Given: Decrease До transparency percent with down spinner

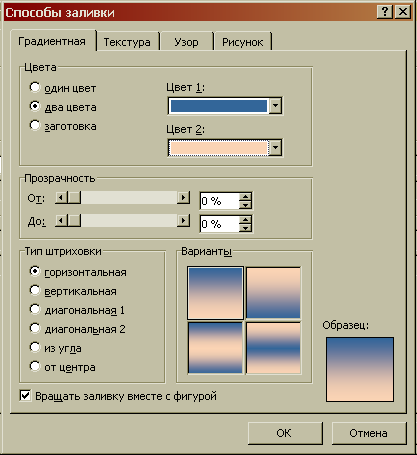Looking at the screenshot, I should click(245, 228).
